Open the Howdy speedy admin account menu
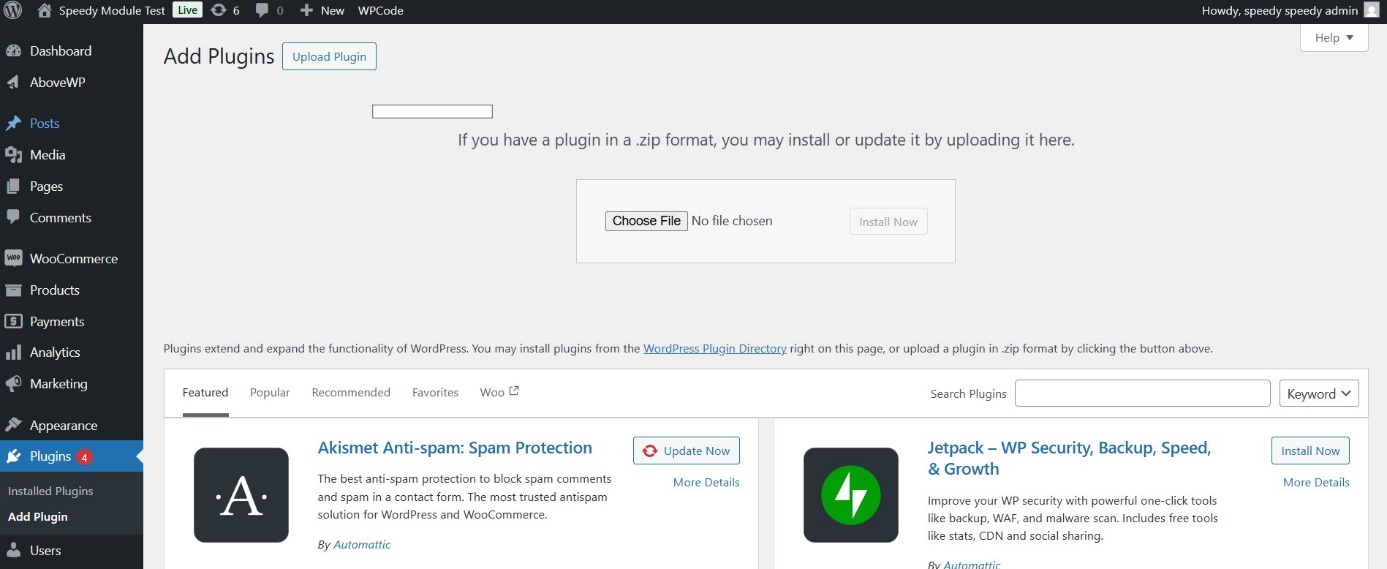 click(1289, 10)
